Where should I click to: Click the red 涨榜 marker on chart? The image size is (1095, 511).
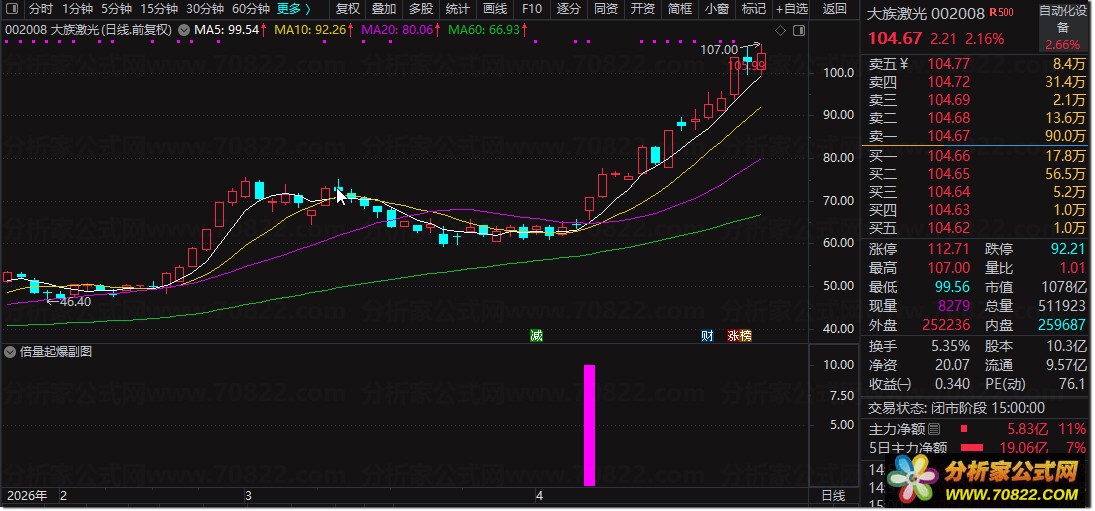[x=740, y=336]
